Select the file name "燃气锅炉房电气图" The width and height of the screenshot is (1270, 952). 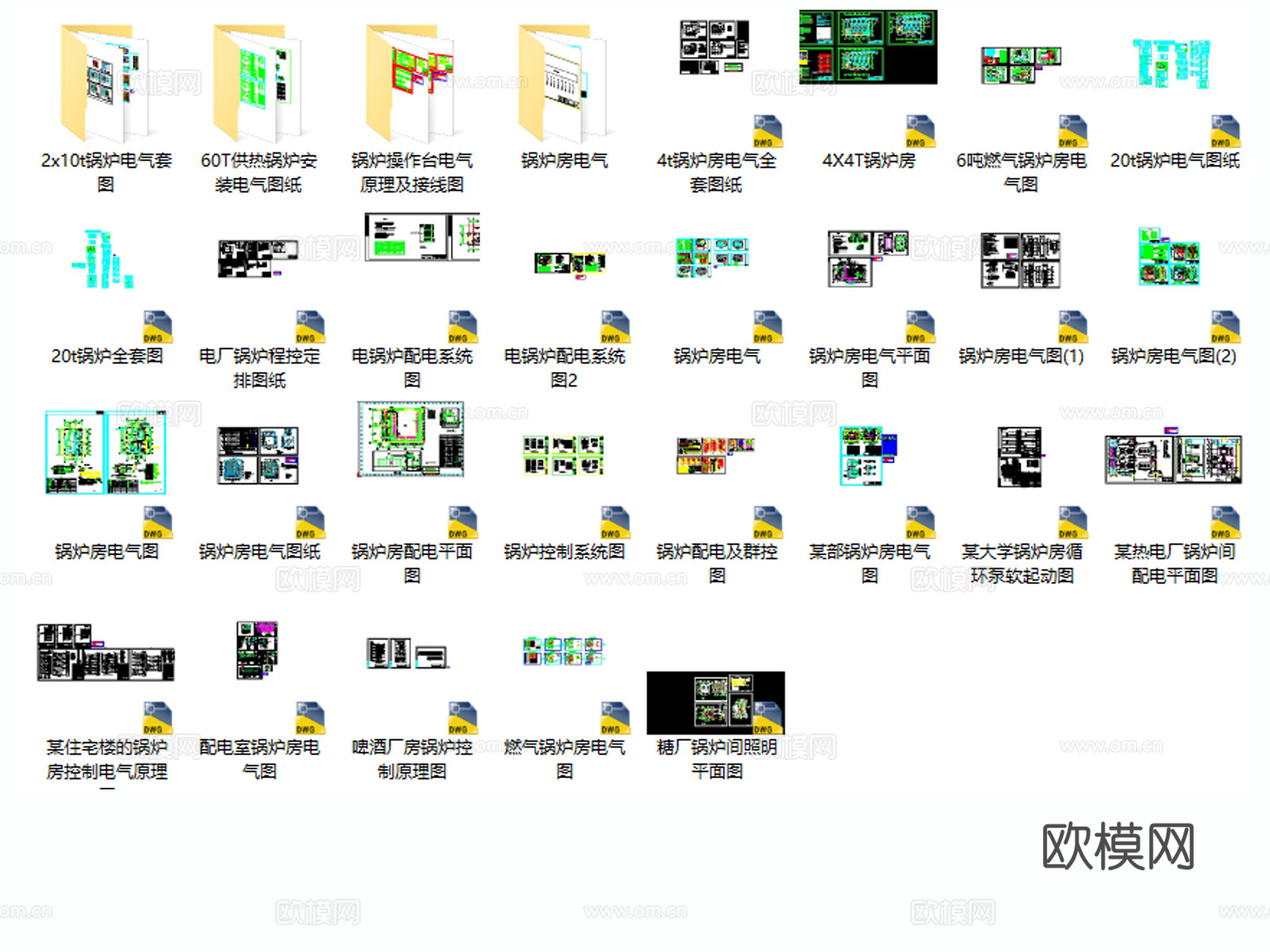click(564, 759)
